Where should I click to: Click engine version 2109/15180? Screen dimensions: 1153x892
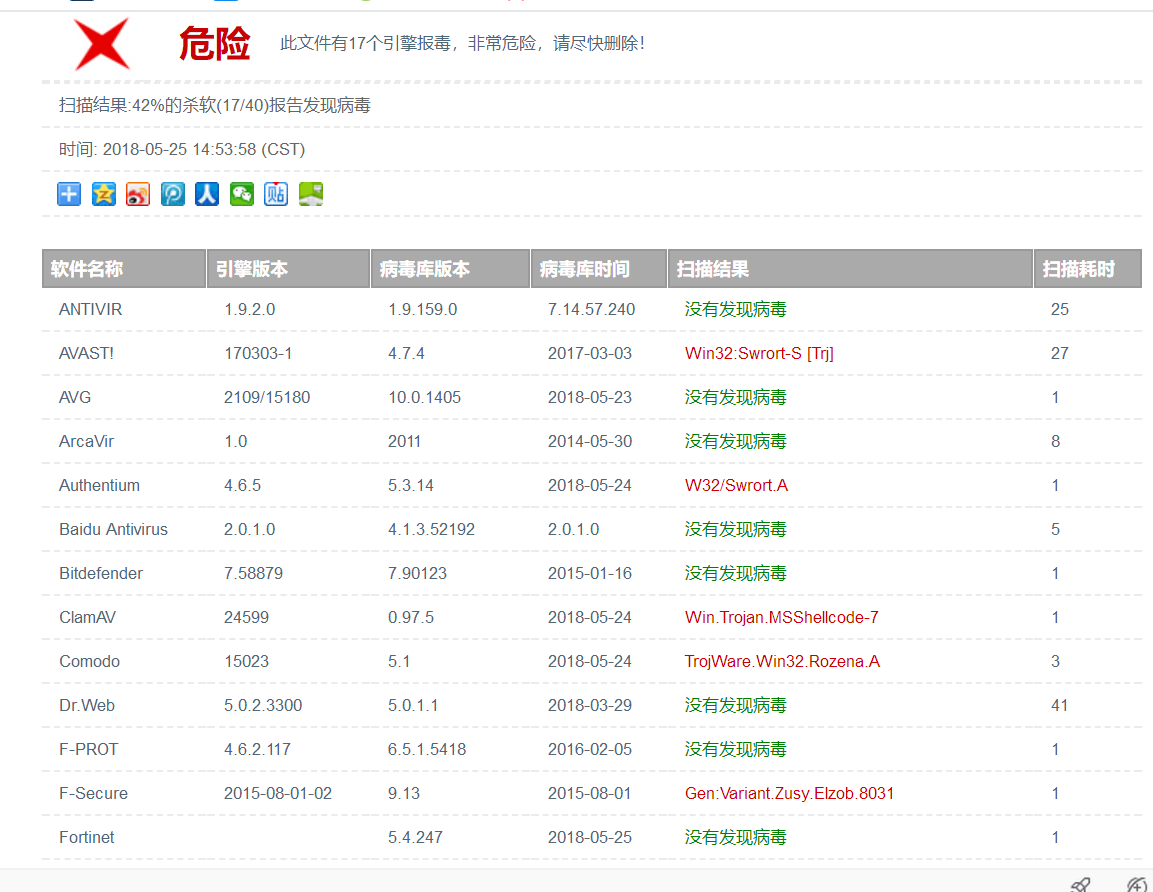pyautogui.click(x=267, y=398)
